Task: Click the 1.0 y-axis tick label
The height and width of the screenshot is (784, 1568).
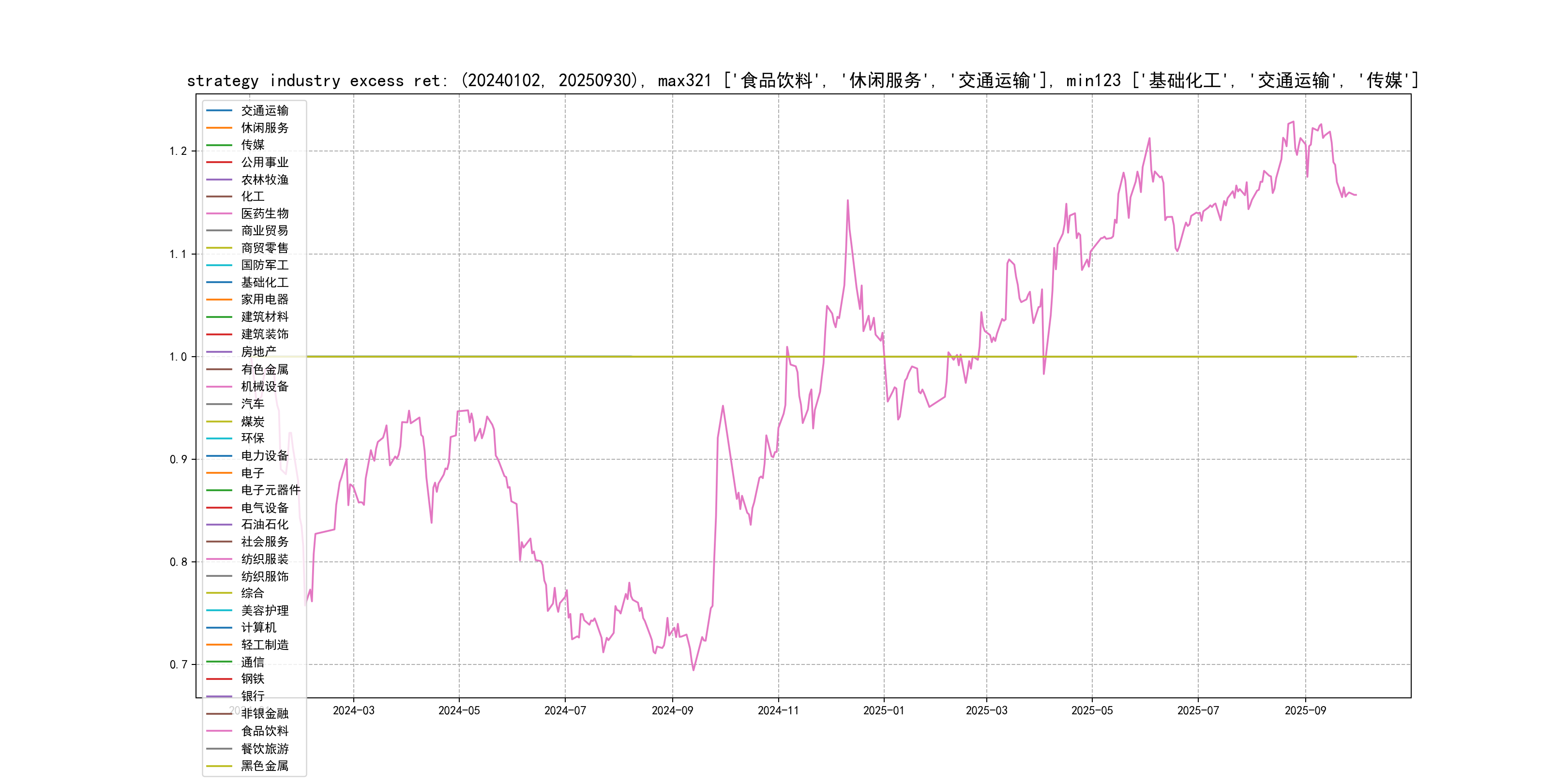Action: point(178,357)
